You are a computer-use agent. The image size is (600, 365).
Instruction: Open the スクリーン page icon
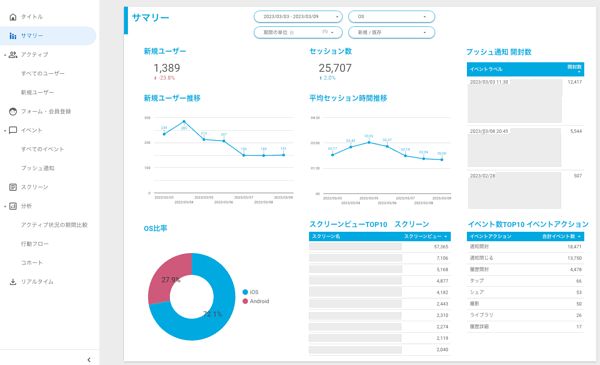(13, 187)
